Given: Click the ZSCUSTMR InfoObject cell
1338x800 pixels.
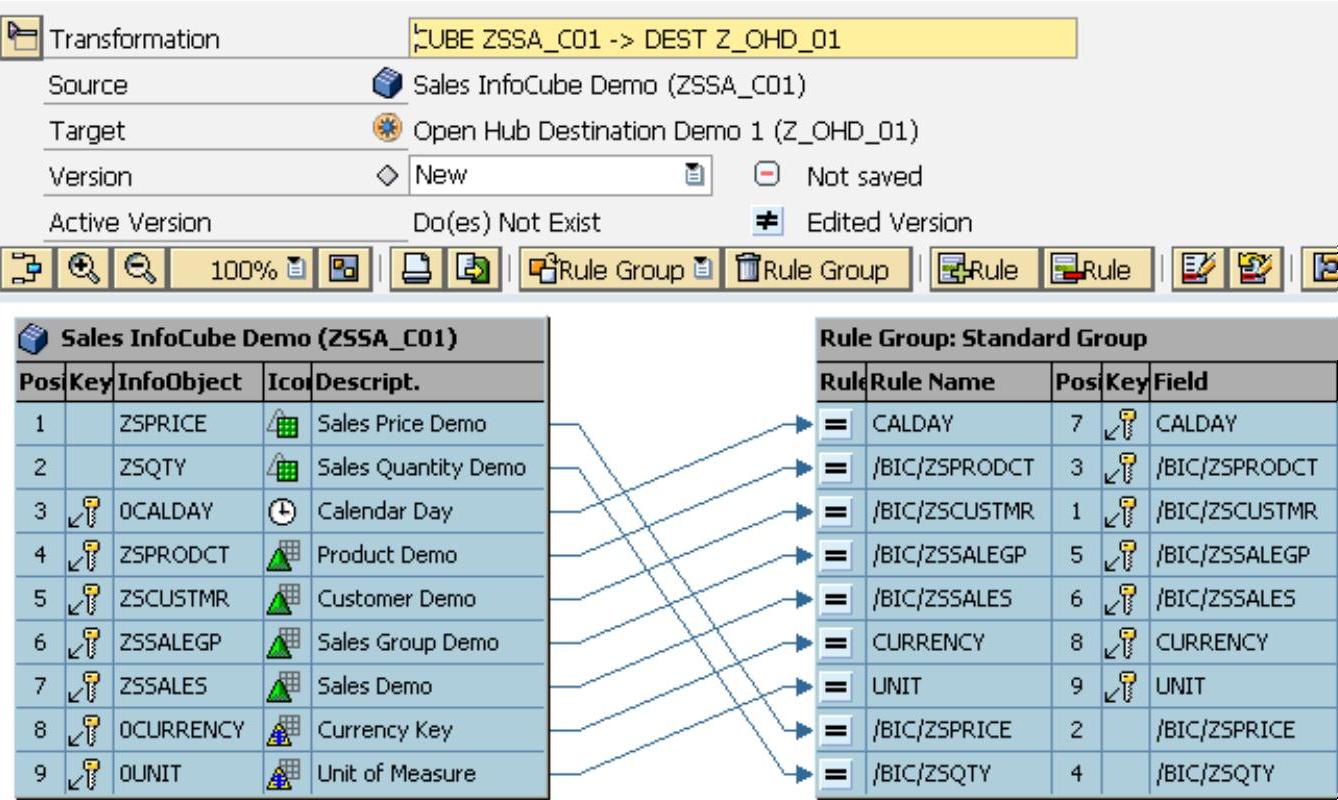Looking at the screenshot, I should 189,598.
